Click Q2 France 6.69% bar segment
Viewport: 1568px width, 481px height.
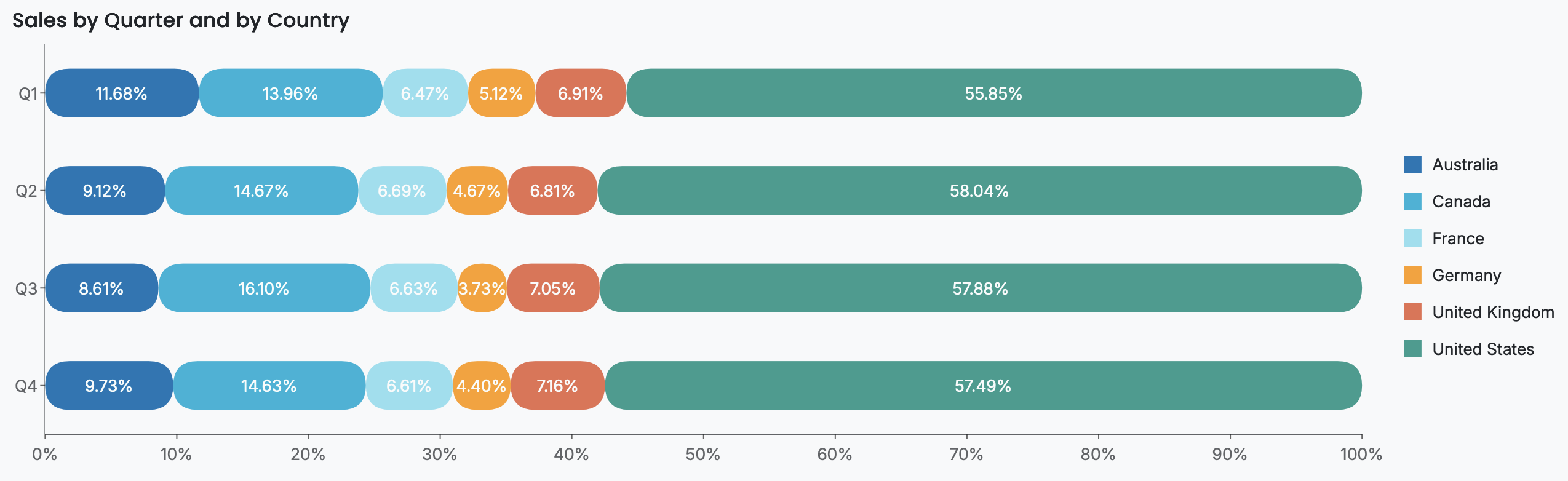point(402,191)
